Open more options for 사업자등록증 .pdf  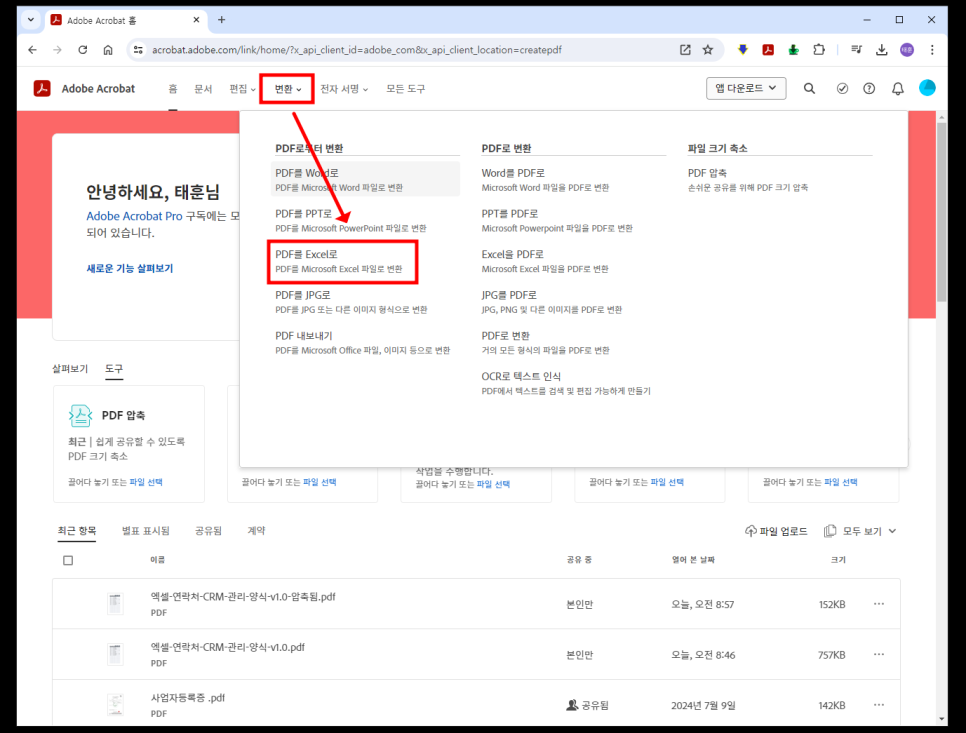[879, 705]
